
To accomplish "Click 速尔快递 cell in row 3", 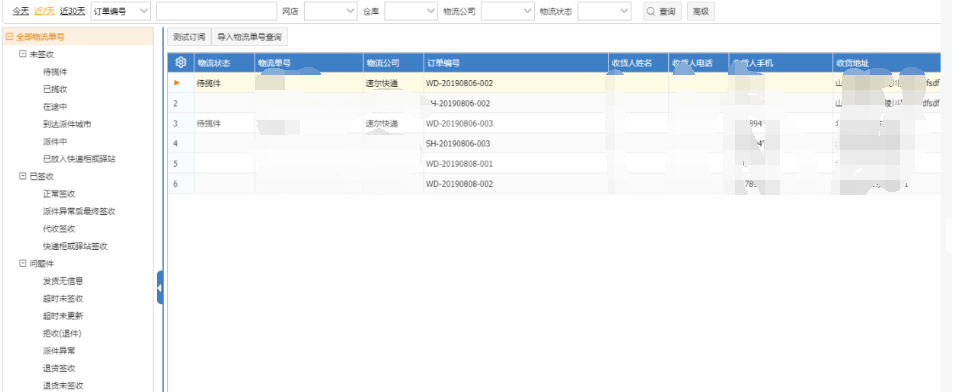I will [393, 124].
